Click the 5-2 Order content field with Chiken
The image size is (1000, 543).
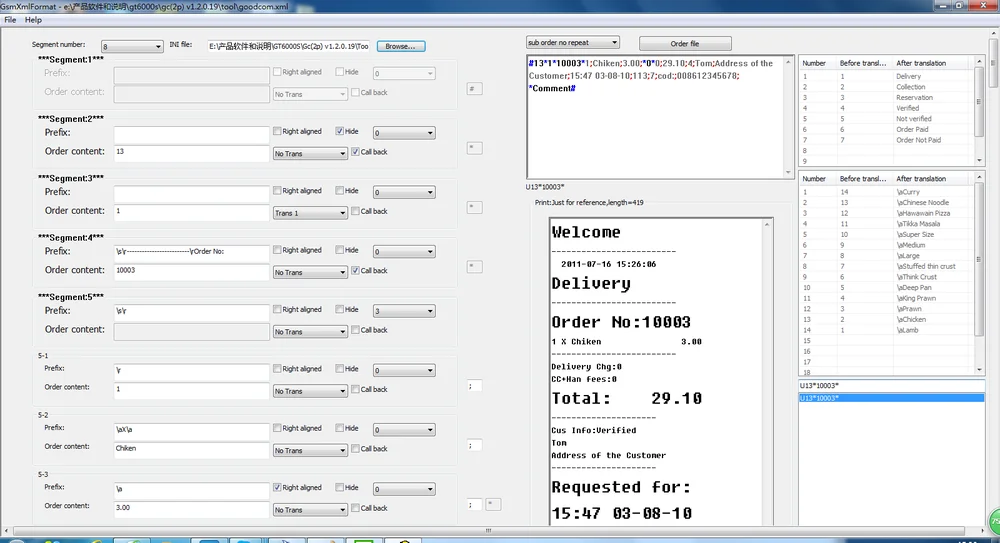pos(191,449)
